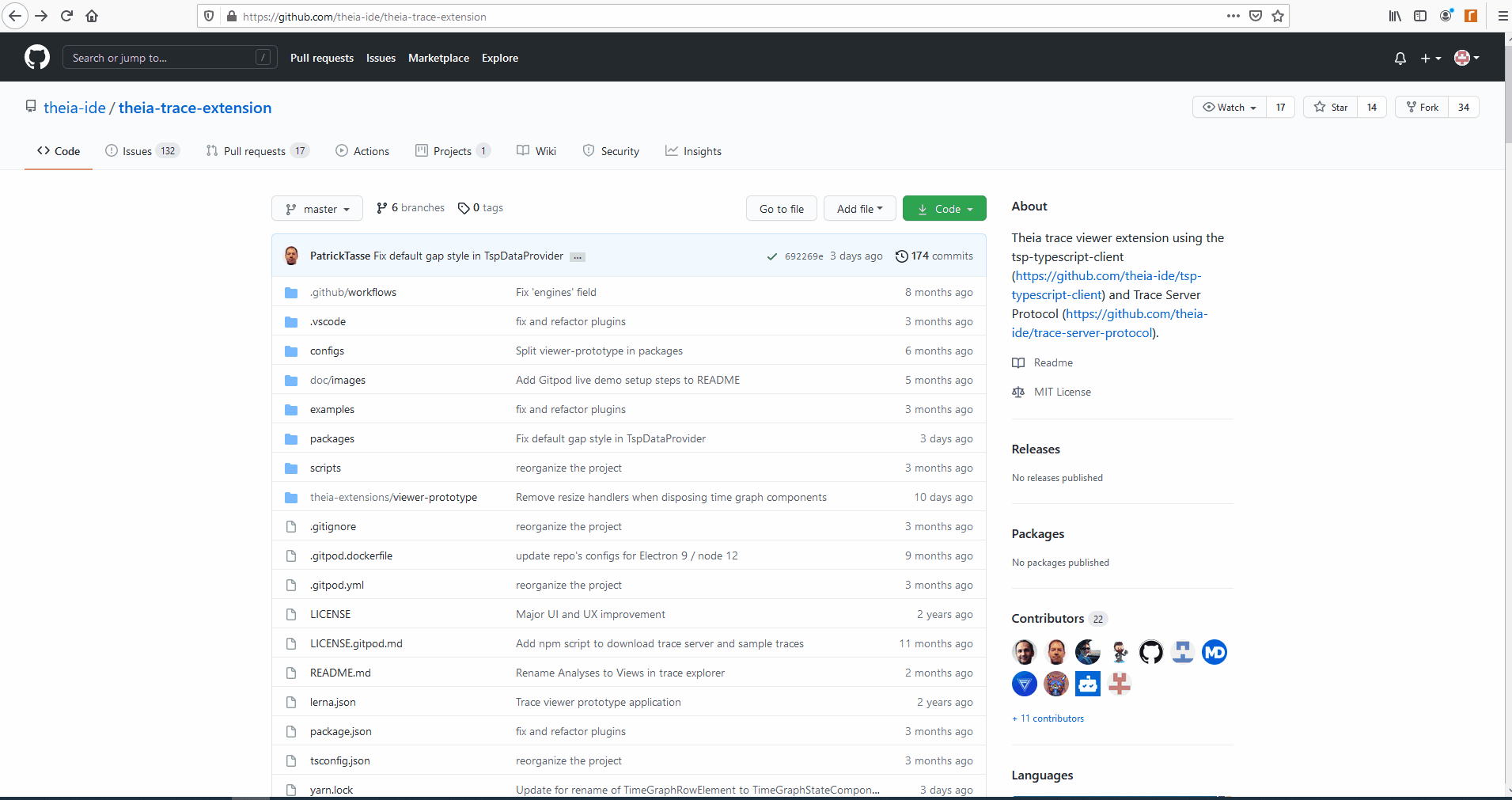
Task: Toggle browser sidebar view
Action: pyautogui.click(x=1420, y=16)
